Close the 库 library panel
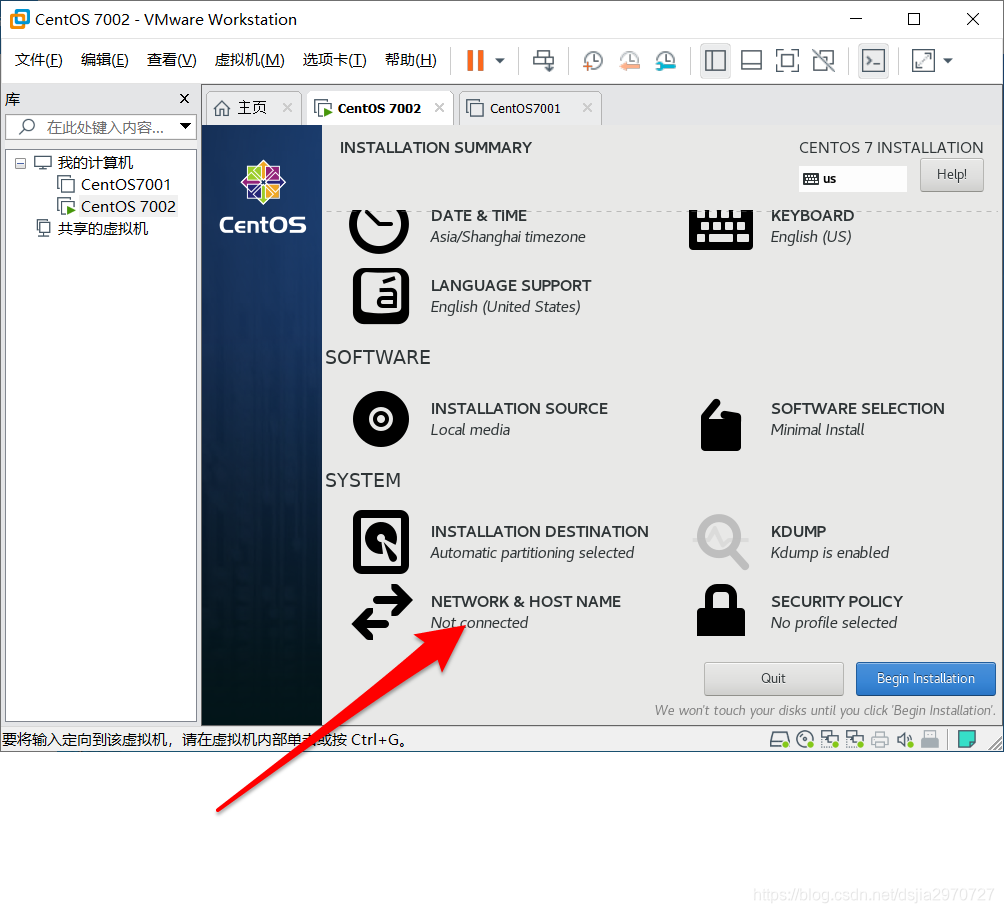This screenshot has height=913, width=1004. (184, 99)
